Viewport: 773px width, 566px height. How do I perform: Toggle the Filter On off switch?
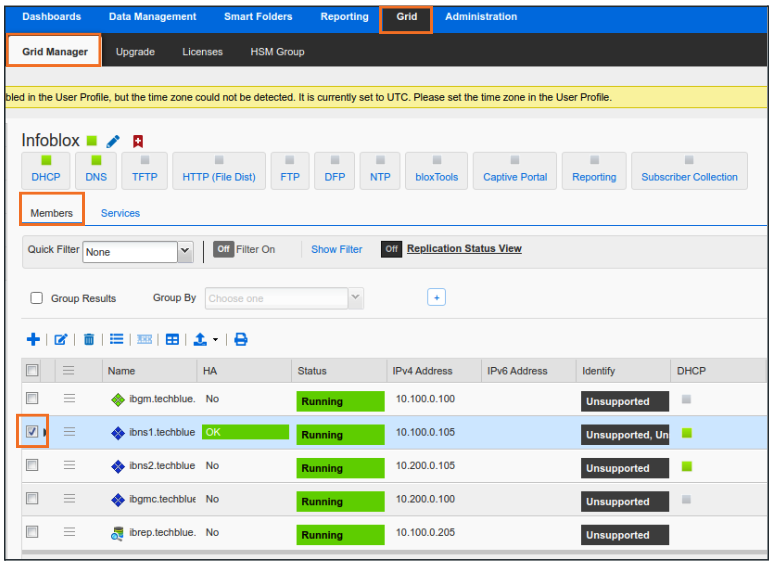[x=223, y=249]
